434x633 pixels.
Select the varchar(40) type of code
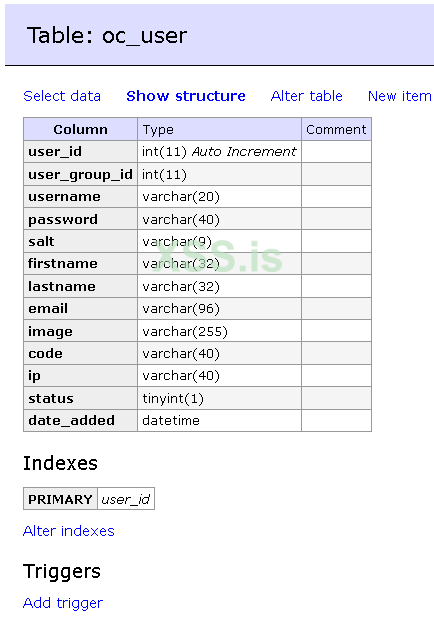pyautogui.click(x=219, y=353)
